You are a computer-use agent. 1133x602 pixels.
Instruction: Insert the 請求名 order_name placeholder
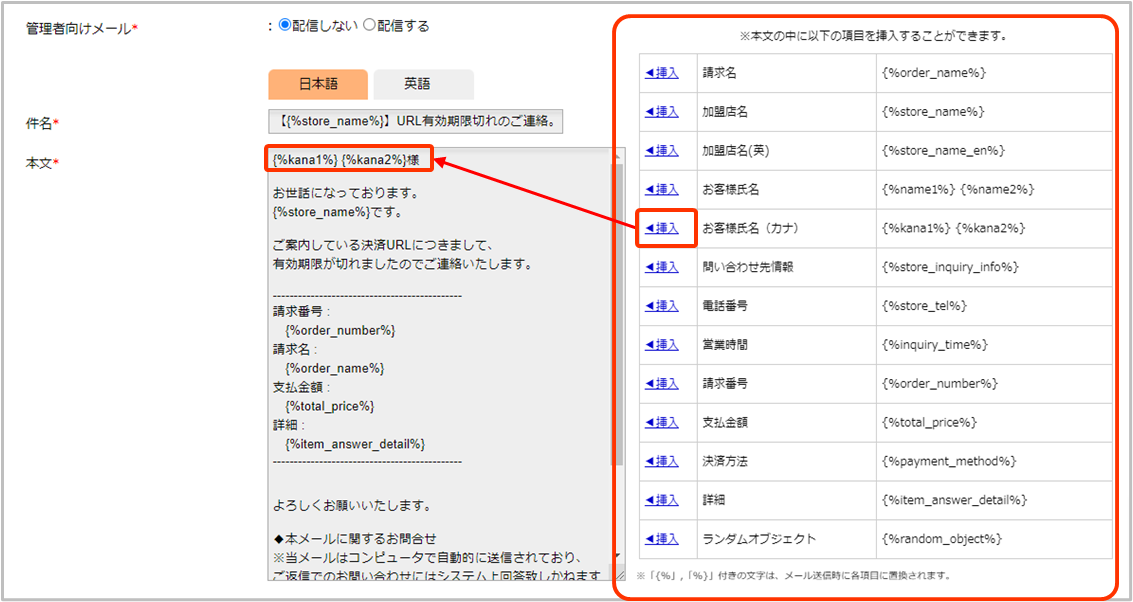662,73
